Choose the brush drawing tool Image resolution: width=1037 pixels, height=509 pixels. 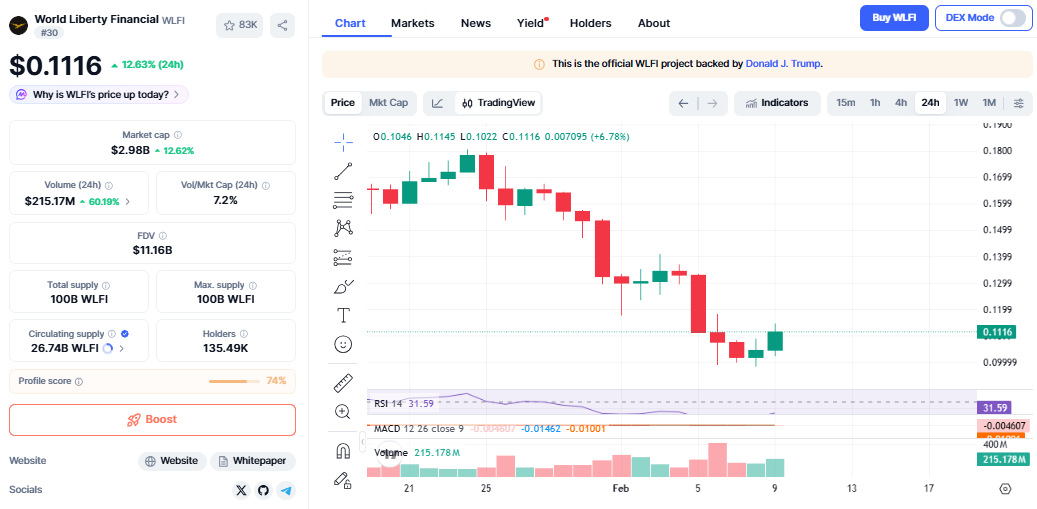(343, 287)
